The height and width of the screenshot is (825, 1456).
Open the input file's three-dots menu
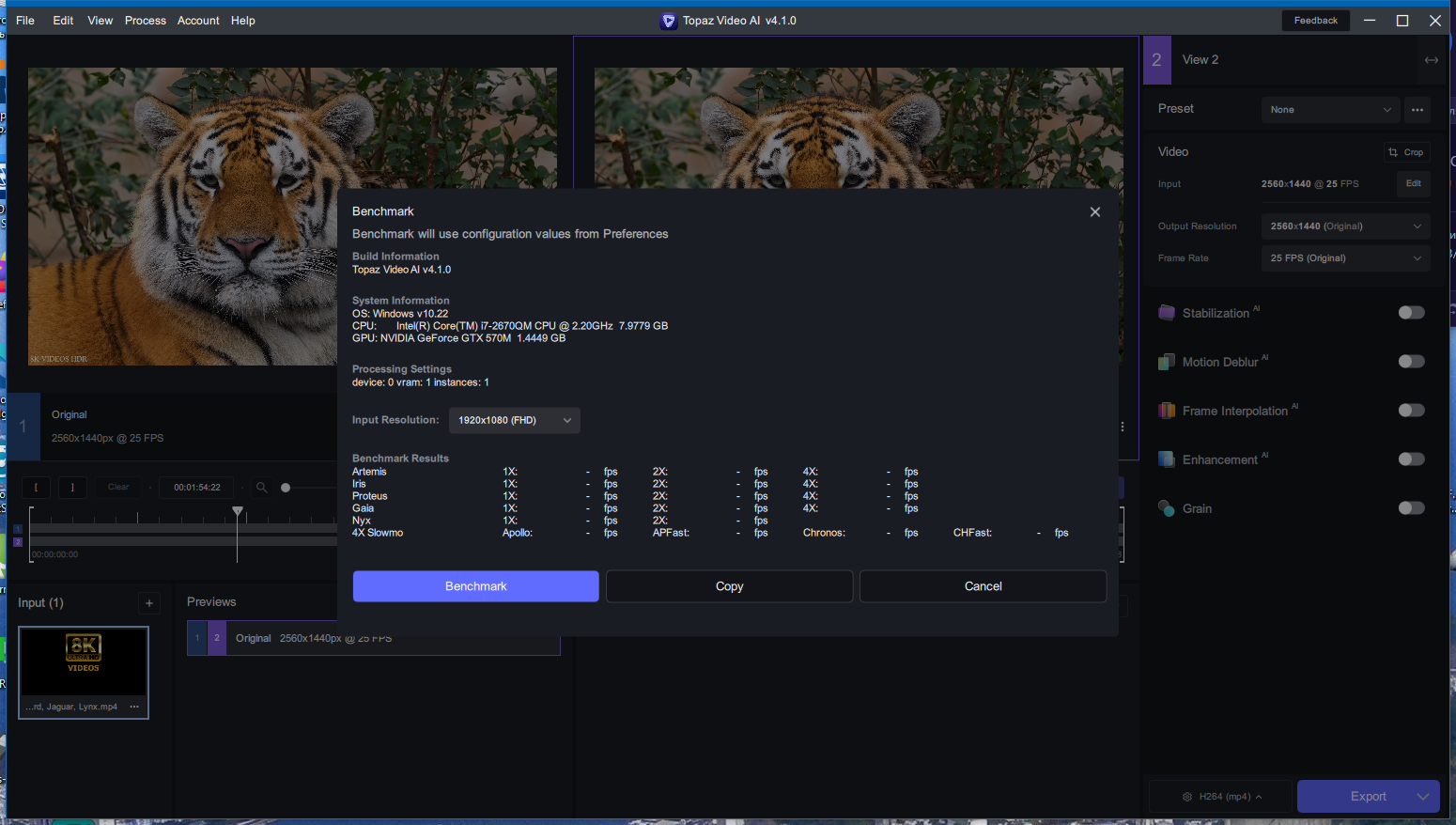[134, 707]
